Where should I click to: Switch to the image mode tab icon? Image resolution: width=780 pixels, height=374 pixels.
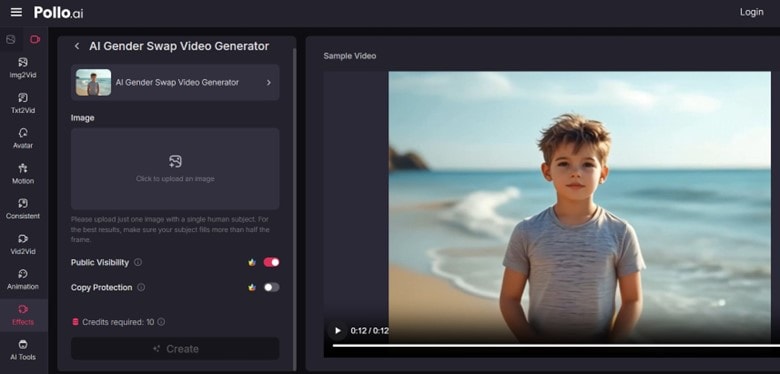point(10,40)
